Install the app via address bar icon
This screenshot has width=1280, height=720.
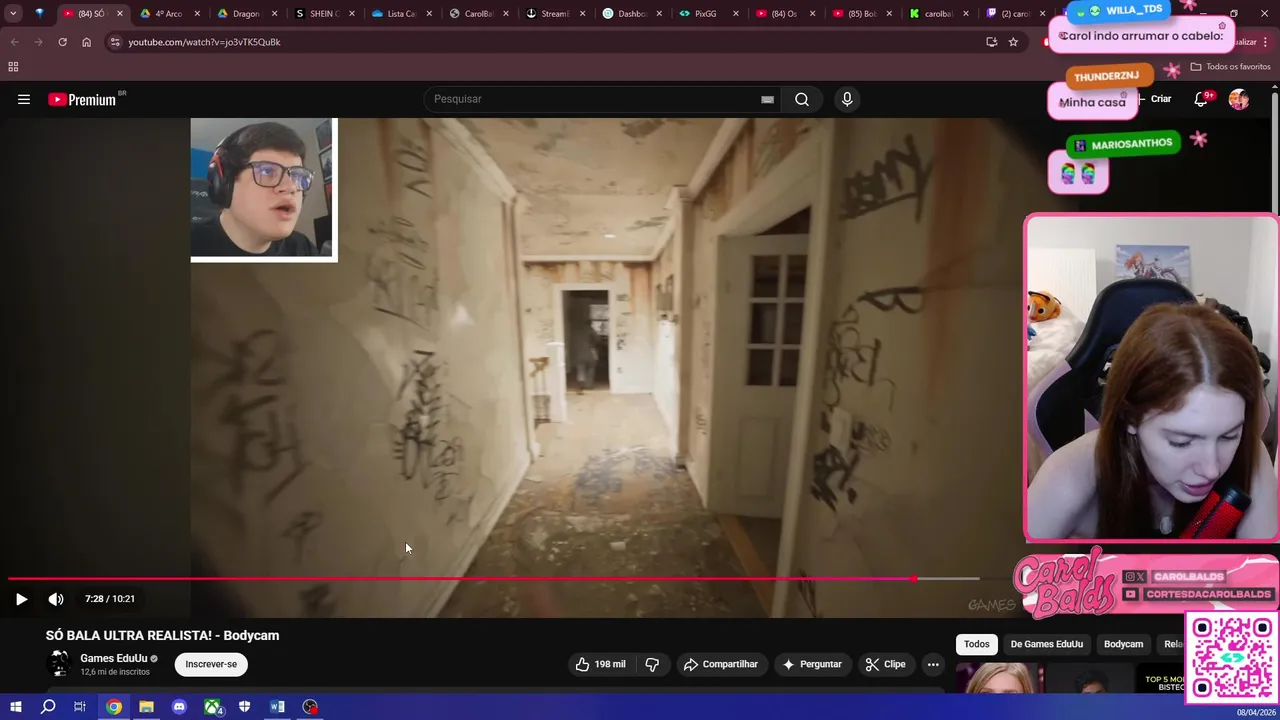pyautogui.click(x=991, y=42)
